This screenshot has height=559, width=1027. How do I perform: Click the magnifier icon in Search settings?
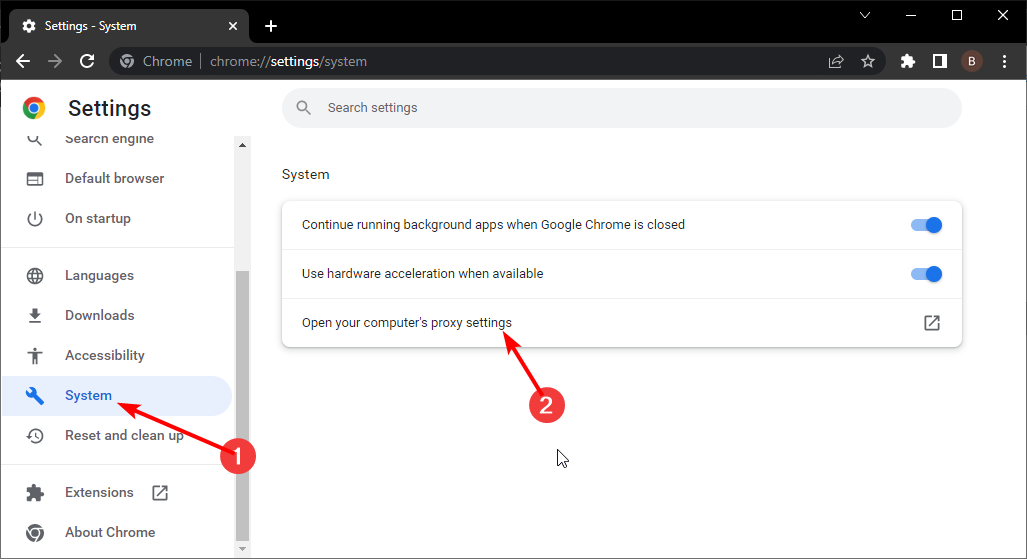point(303,107)
